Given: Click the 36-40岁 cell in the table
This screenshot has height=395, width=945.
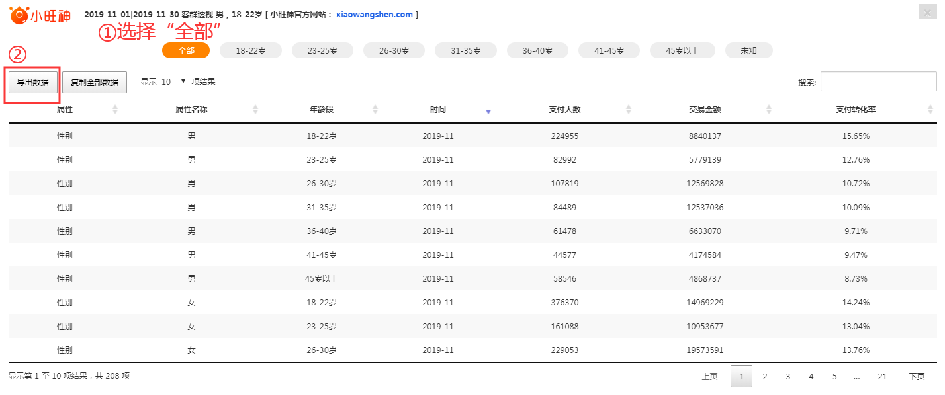Looking at the screenshot, I should click(321, 231).
